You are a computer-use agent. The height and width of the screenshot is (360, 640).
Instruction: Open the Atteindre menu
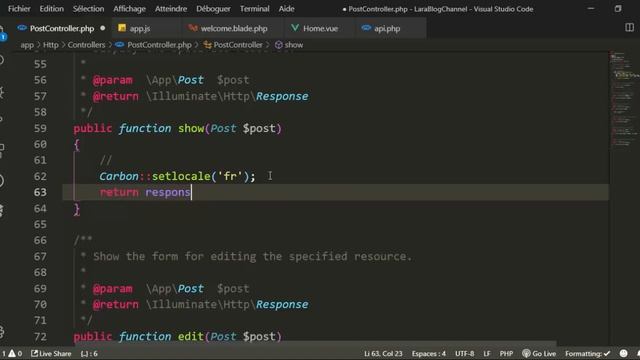tap(171, 9)
